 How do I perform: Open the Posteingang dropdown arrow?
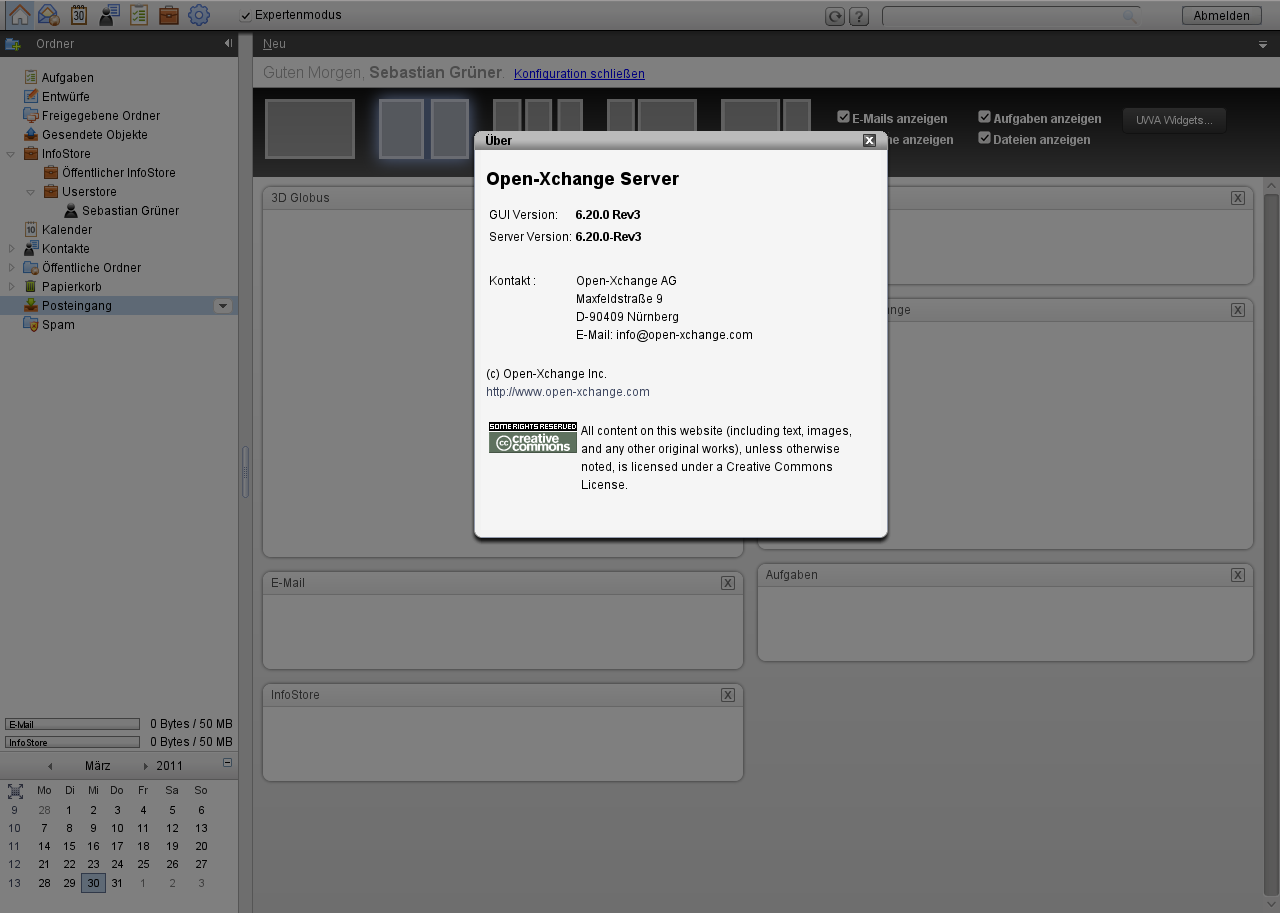pos(223,305)
